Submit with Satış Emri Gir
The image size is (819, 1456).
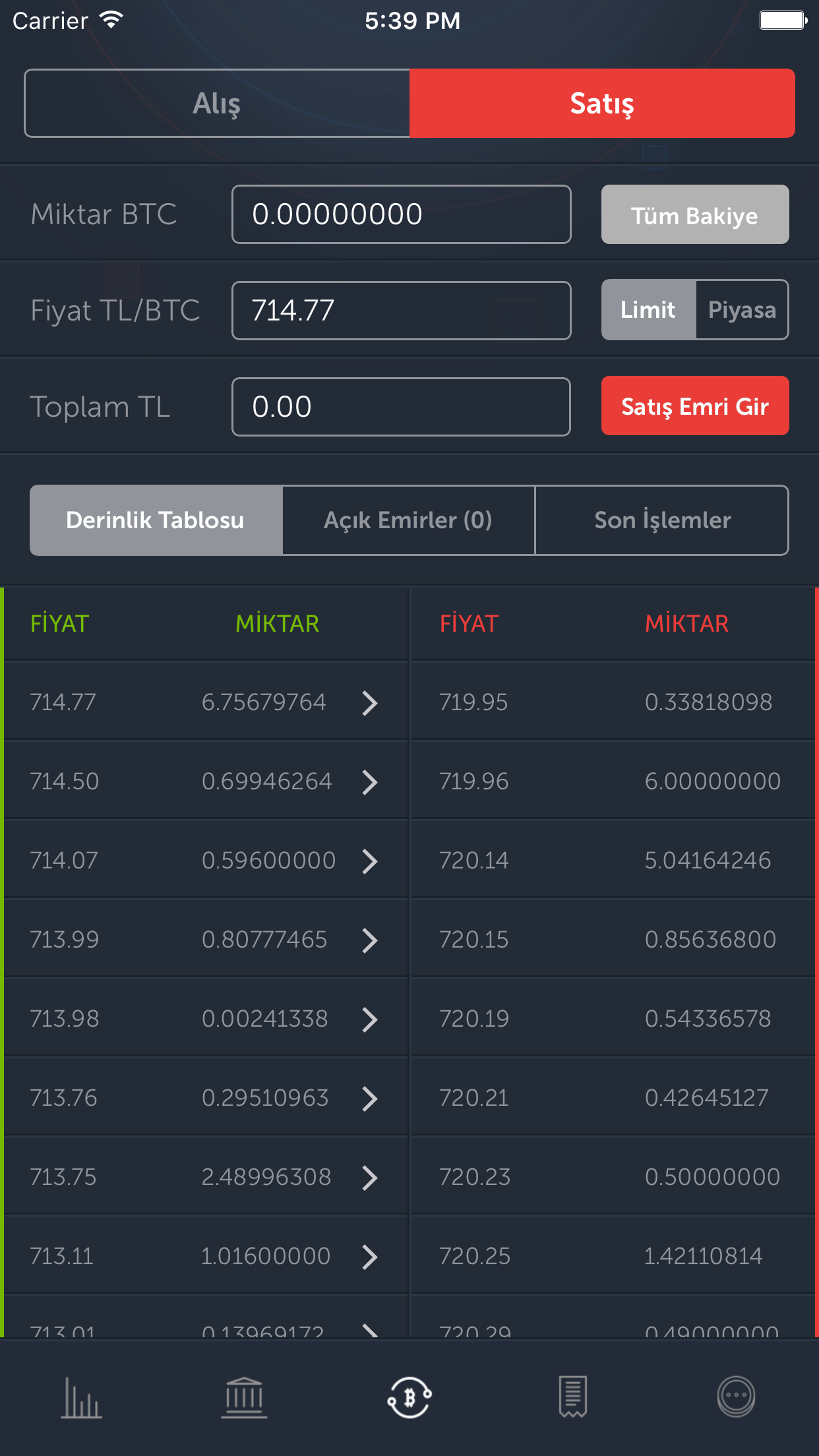pos(695,406)
